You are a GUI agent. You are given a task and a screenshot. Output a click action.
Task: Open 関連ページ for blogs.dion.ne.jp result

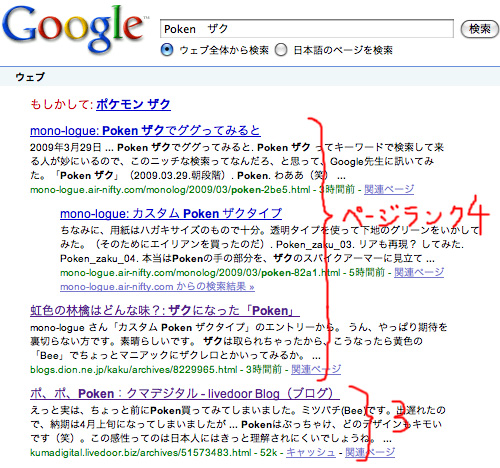tap(316, 369)
